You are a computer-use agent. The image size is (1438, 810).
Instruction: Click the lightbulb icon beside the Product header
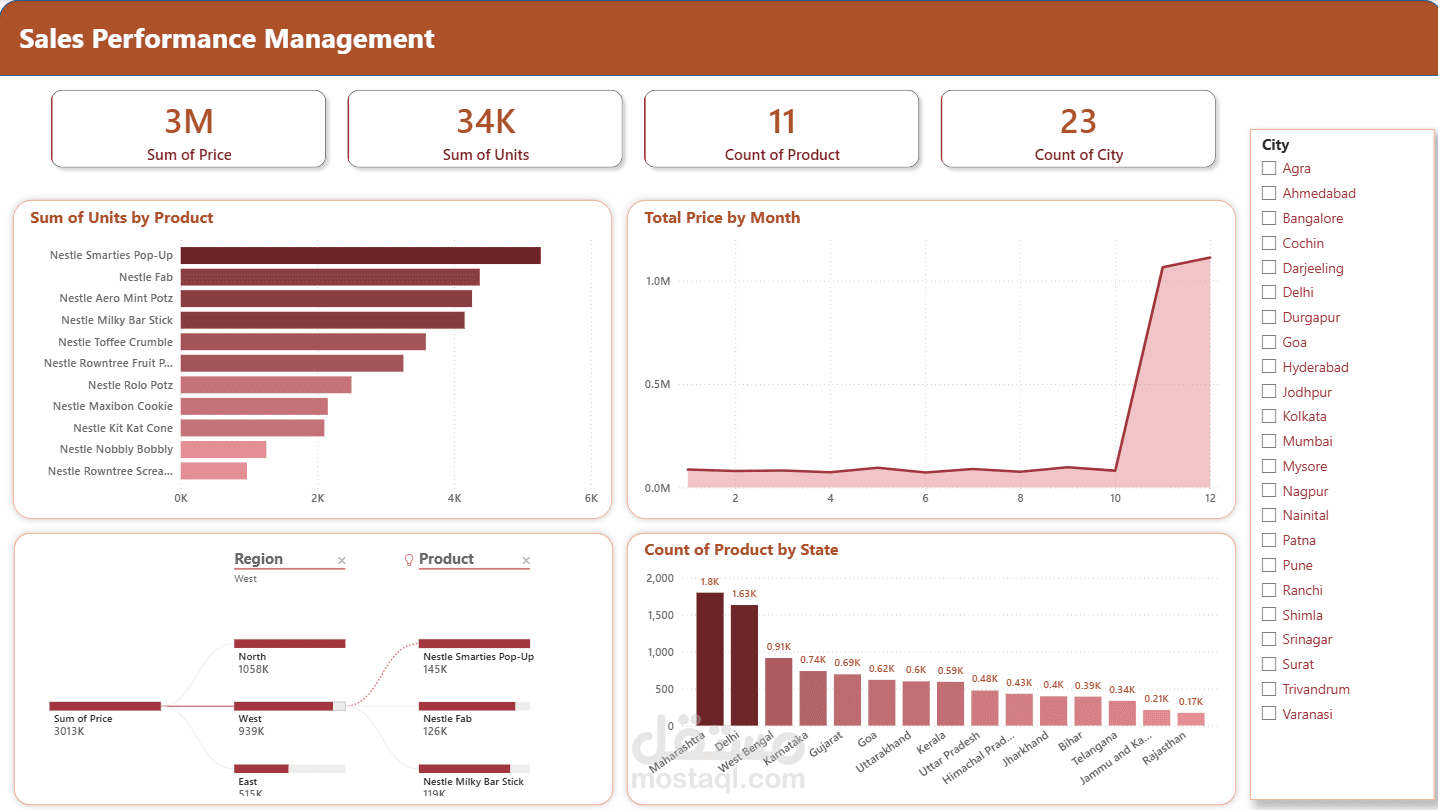pyautogui.click(x=408, y=560)
